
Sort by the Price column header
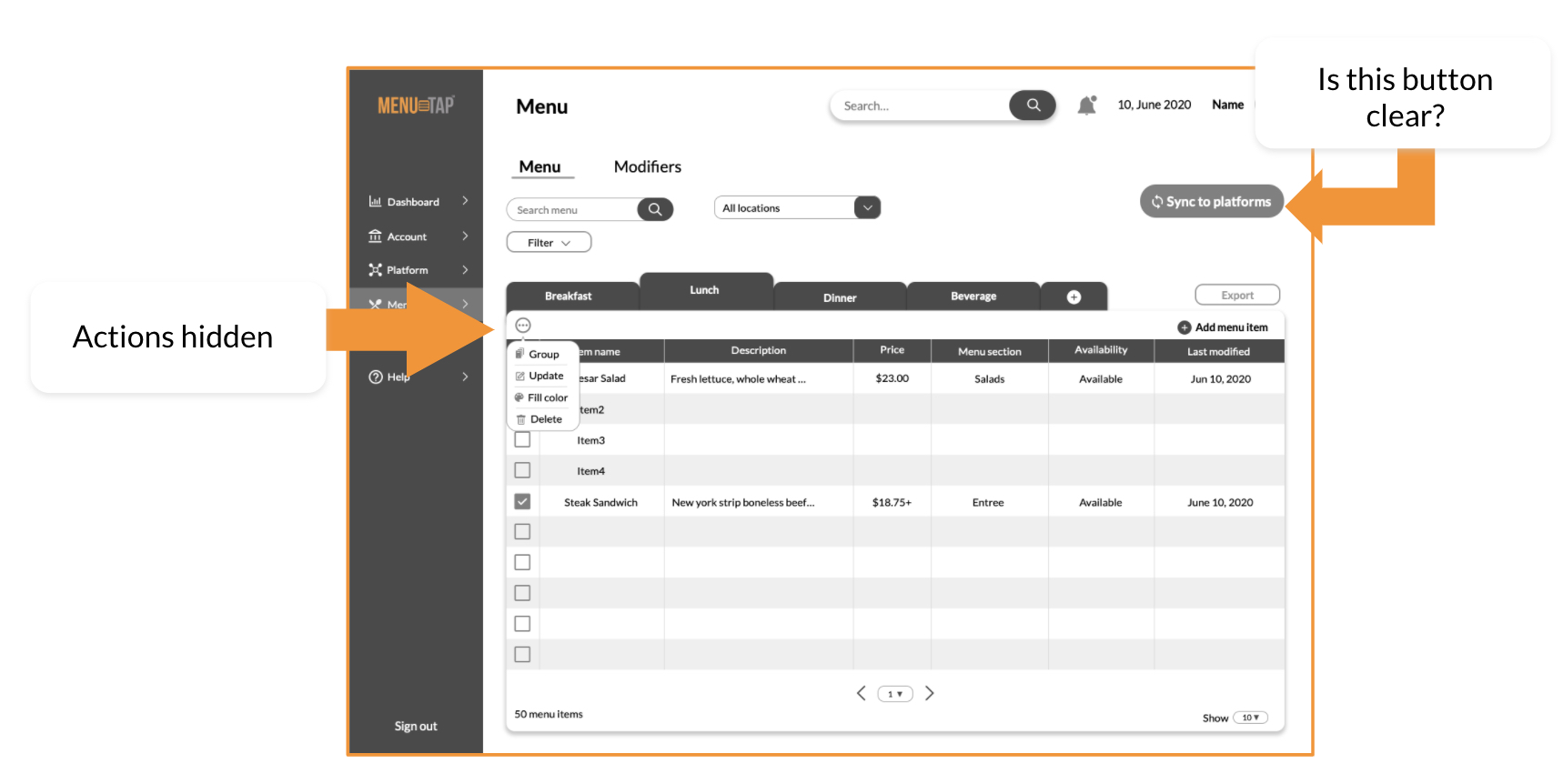point(892,350)
